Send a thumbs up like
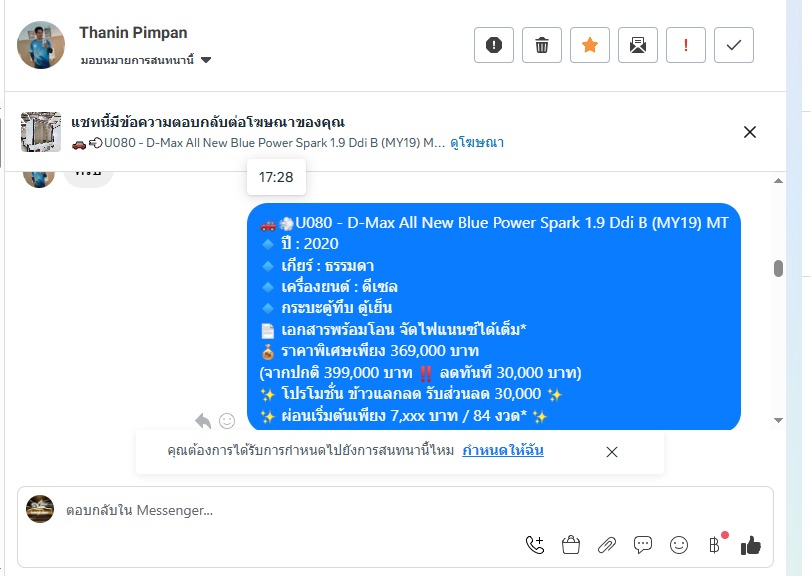This screenshot has width=811, height=576. 750,545
